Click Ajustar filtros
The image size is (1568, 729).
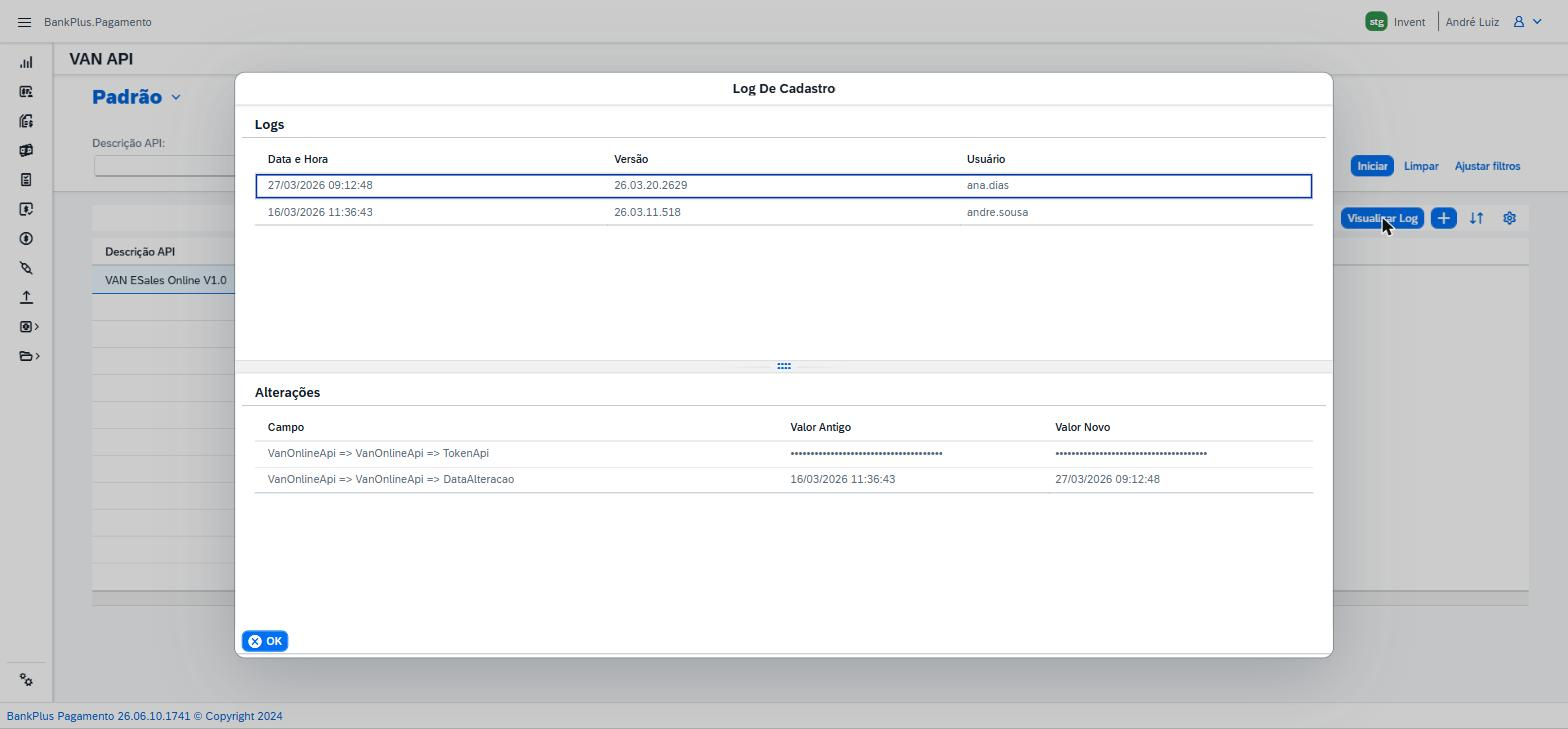[1487, 166]
